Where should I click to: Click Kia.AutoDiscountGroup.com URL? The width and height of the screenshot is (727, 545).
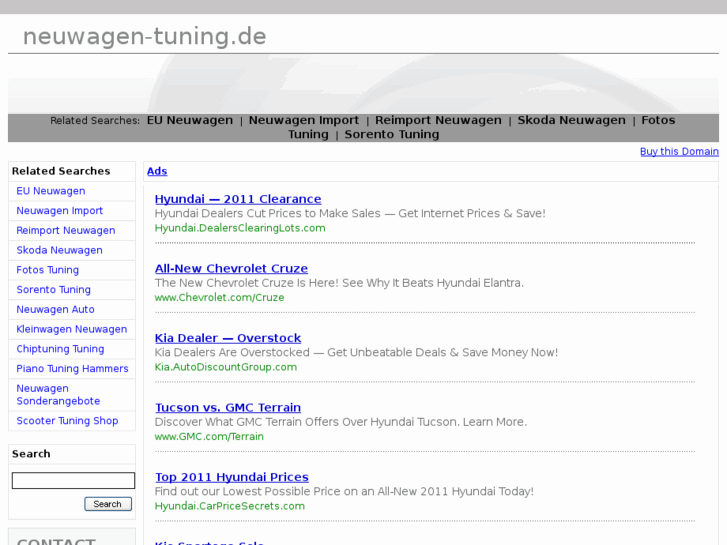tap(226, 367)
